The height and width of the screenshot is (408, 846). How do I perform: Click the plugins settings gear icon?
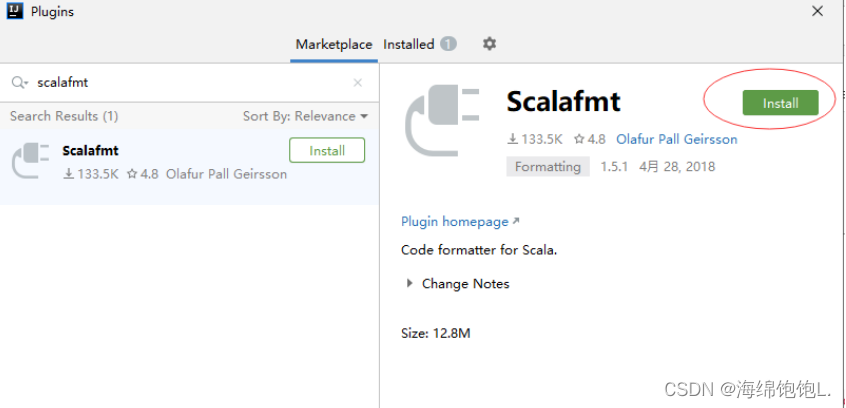click(489, 44)
